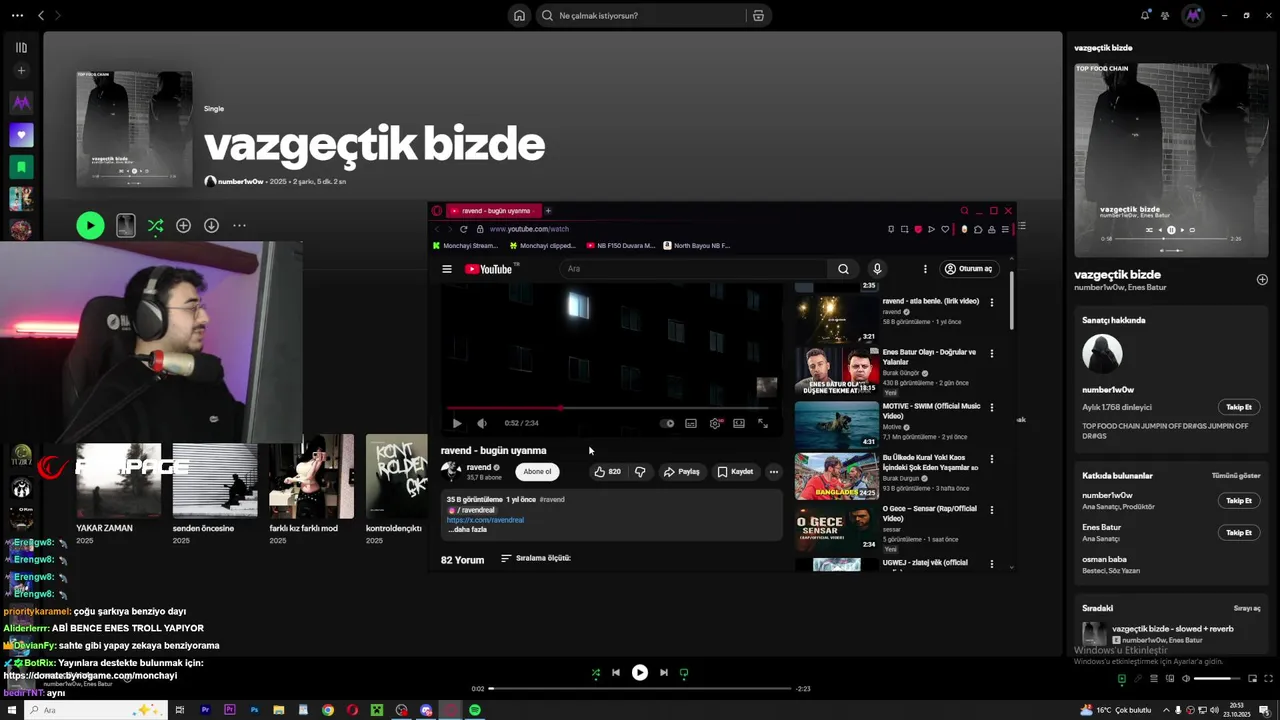
Task: Skip to next track in Spotify
Action: point(664,673)
